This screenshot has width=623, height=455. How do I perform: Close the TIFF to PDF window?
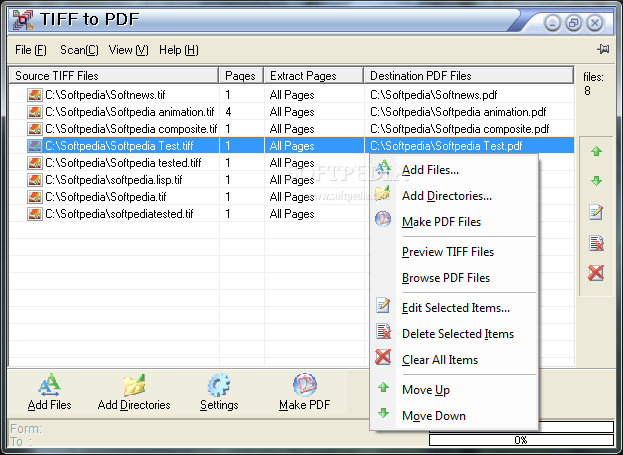(x=595, y=23)
